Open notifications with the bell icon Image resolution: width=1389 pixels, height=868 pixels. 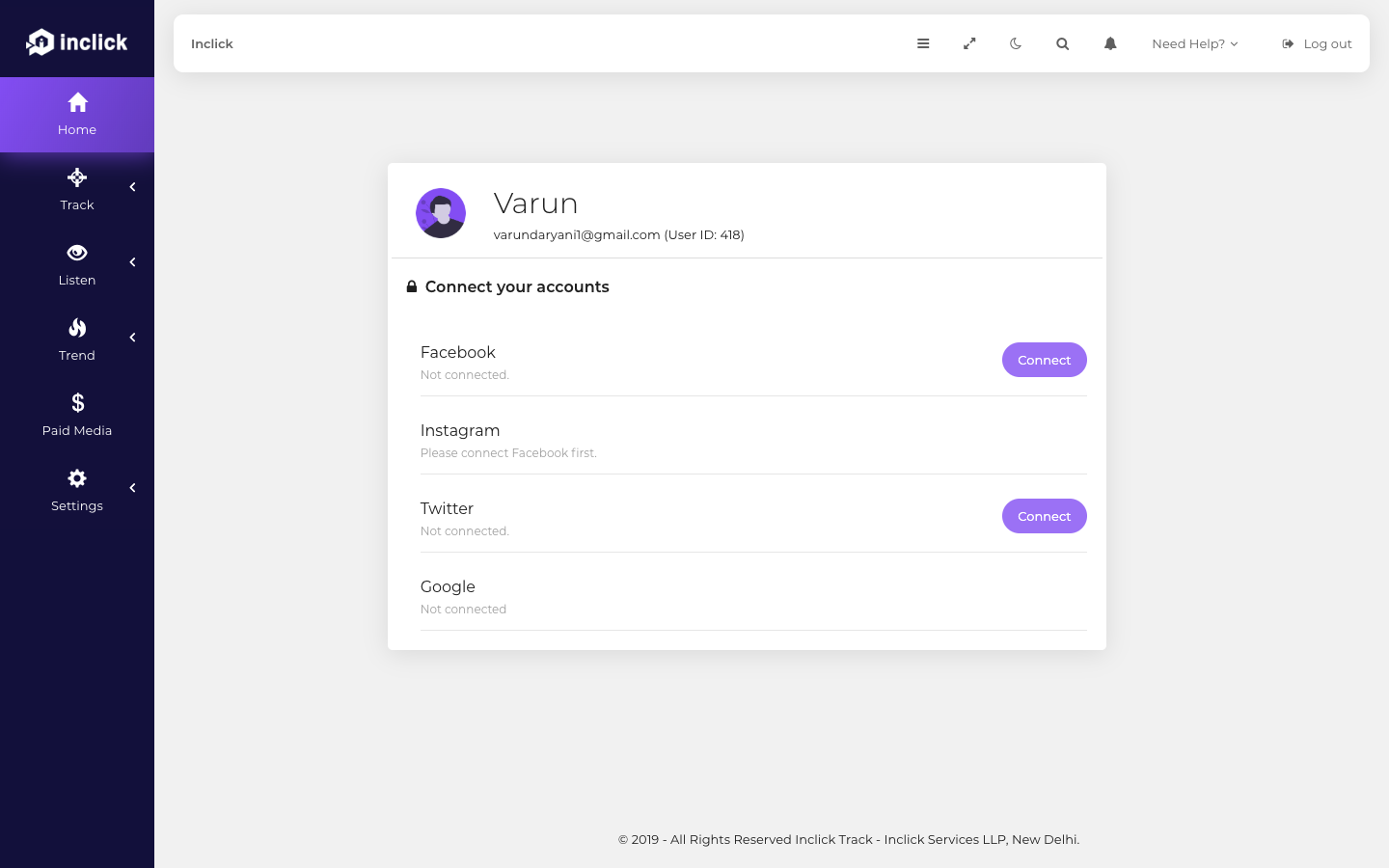pos(1110,43)
